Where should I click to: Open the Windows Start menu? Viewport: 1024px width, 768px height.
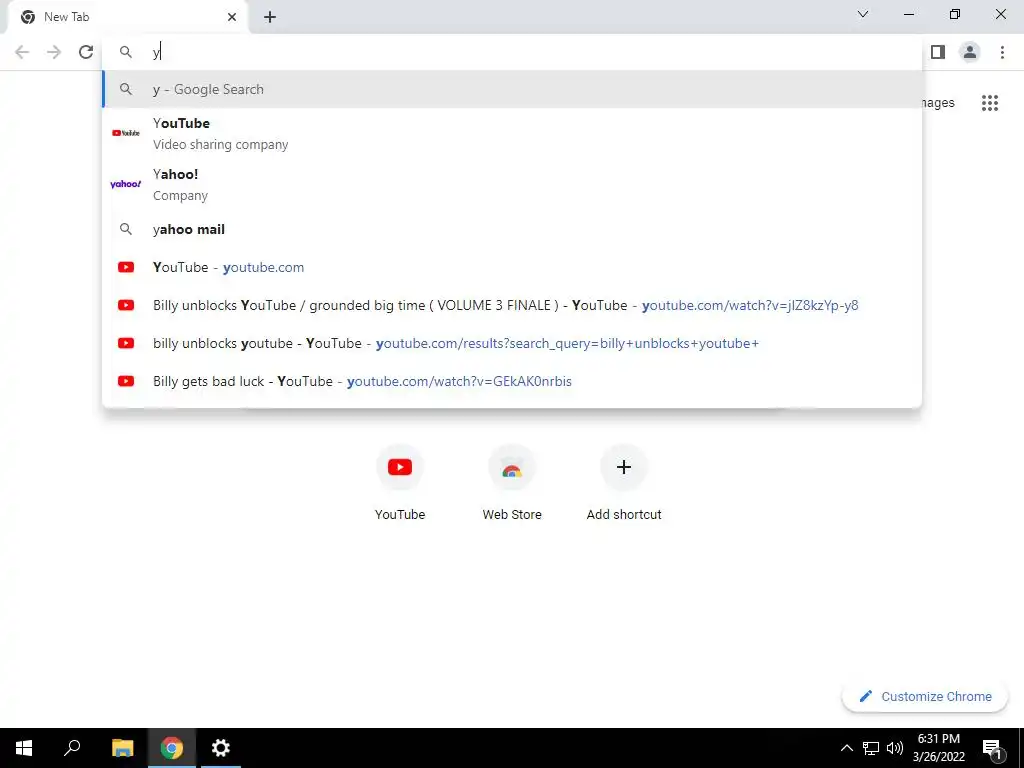pyautogui.click(x=24, y=748)
